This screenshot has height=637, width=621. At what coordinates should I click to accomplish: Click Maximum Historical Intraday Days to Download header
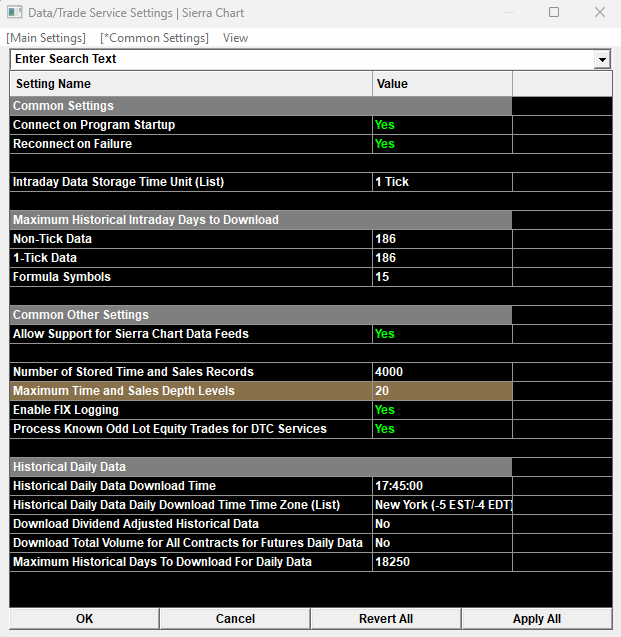coord(261,220)
